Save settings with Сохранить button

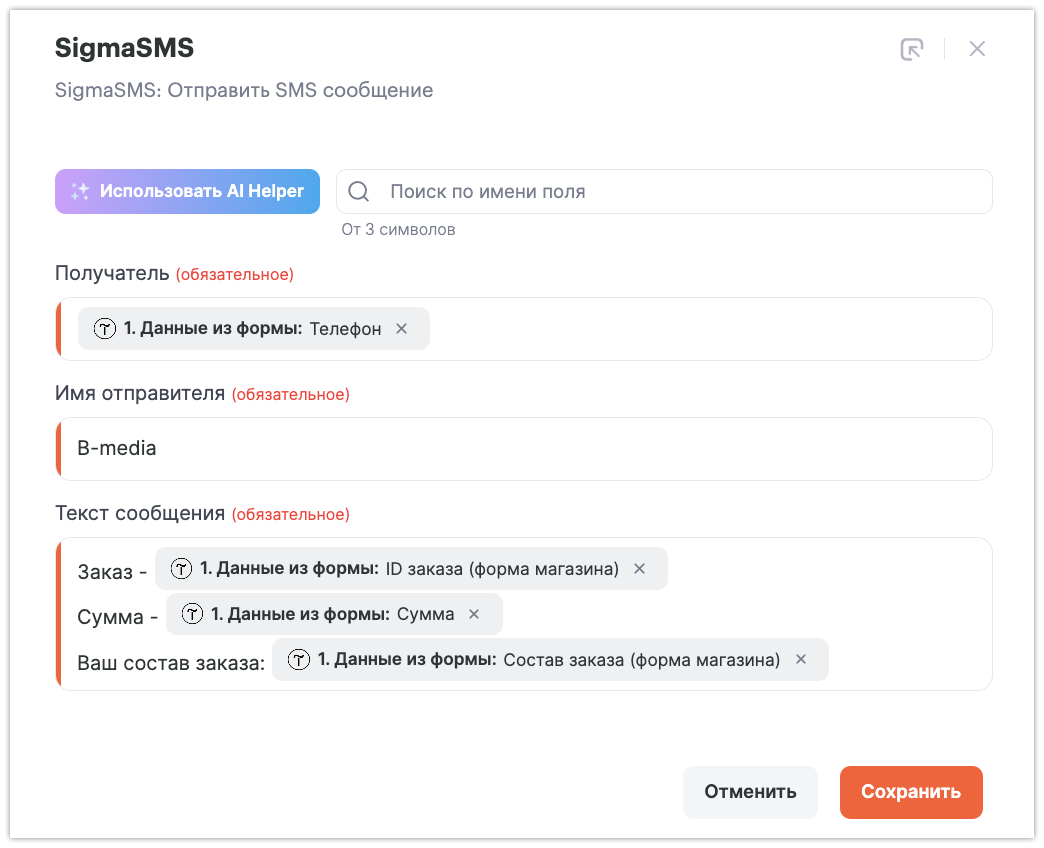coord(911,792)
